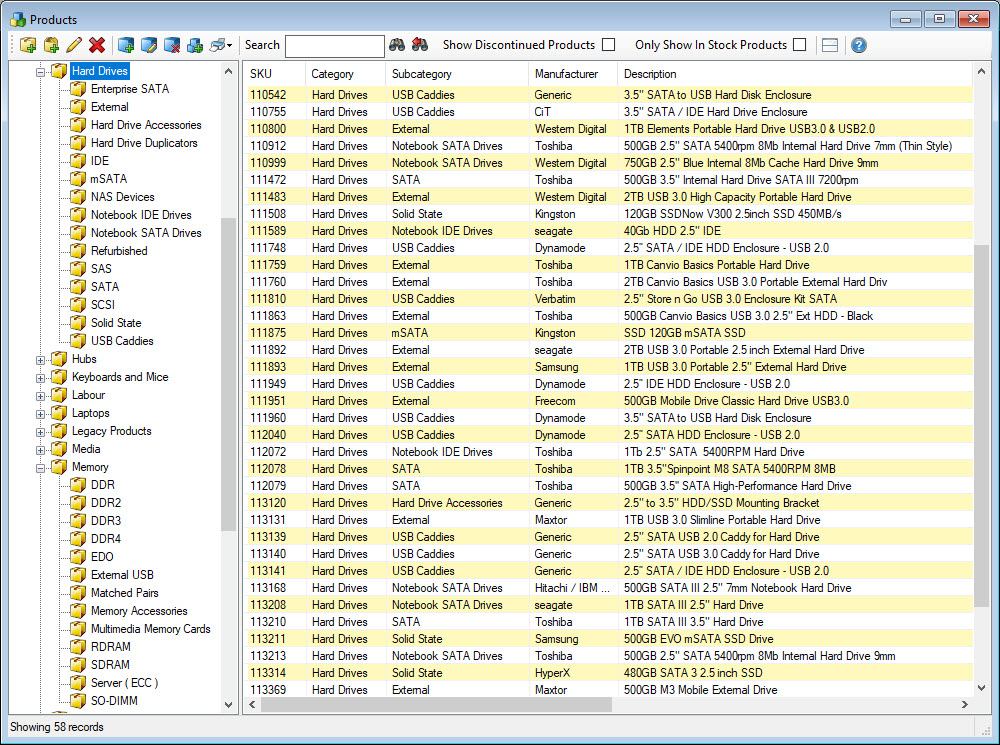Tick Only Show In Stock Products checkbox

(x=799, y=45)
